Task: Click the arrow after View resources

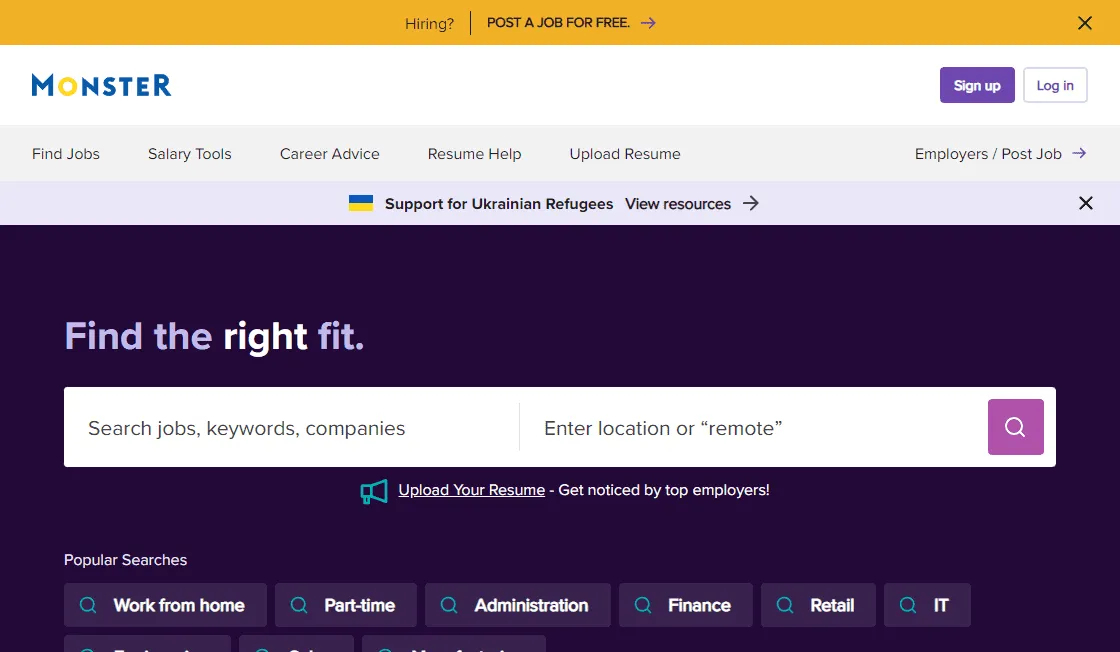Action: 751,203
